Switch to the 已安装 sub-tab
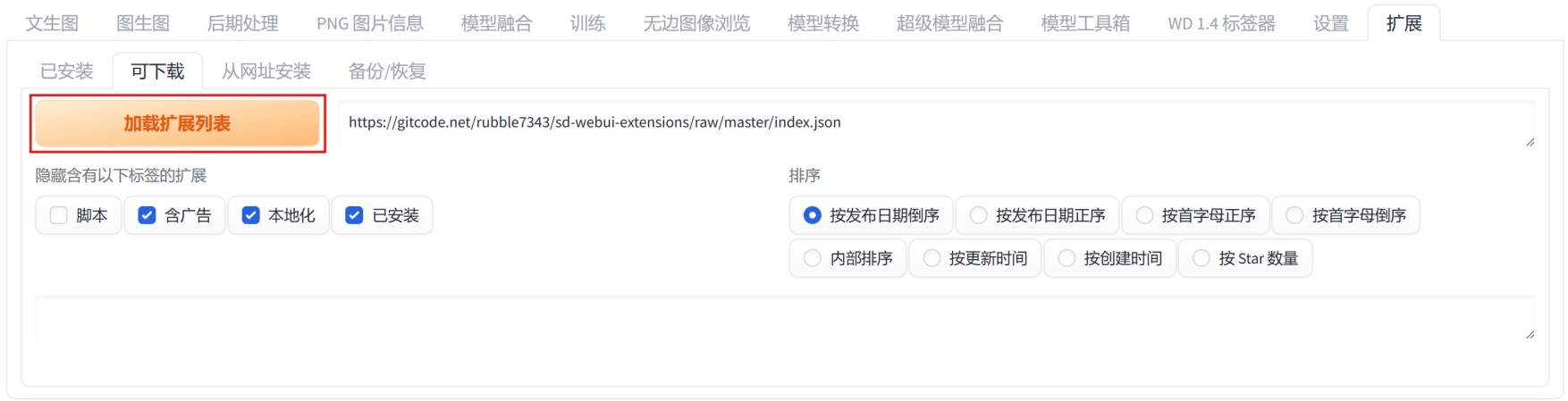This screenshot has height=401, width=1568. click(x=67, y=71)
